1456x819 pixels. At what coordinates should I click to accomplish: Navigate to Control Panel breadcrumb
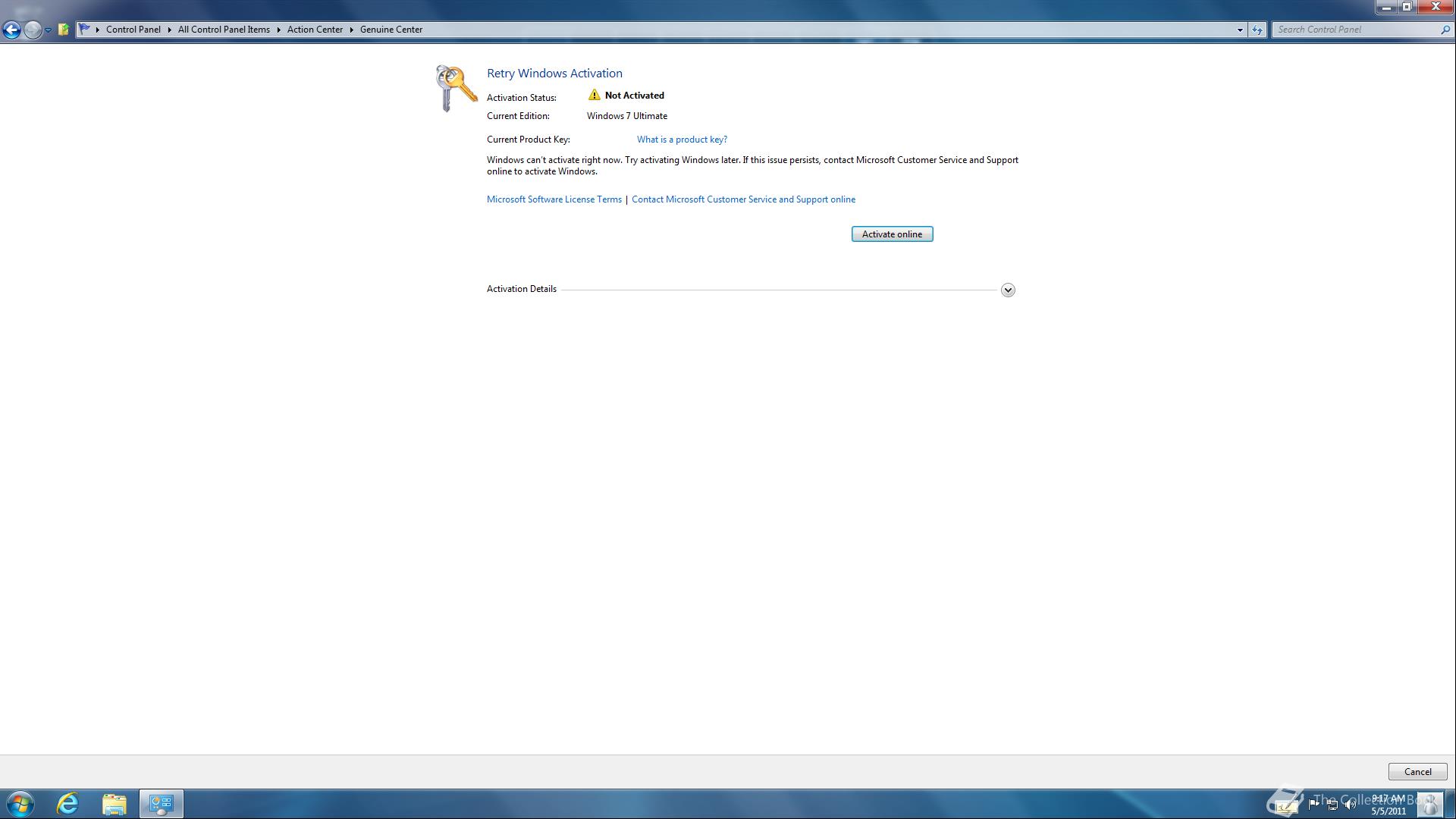pos(133,30)
